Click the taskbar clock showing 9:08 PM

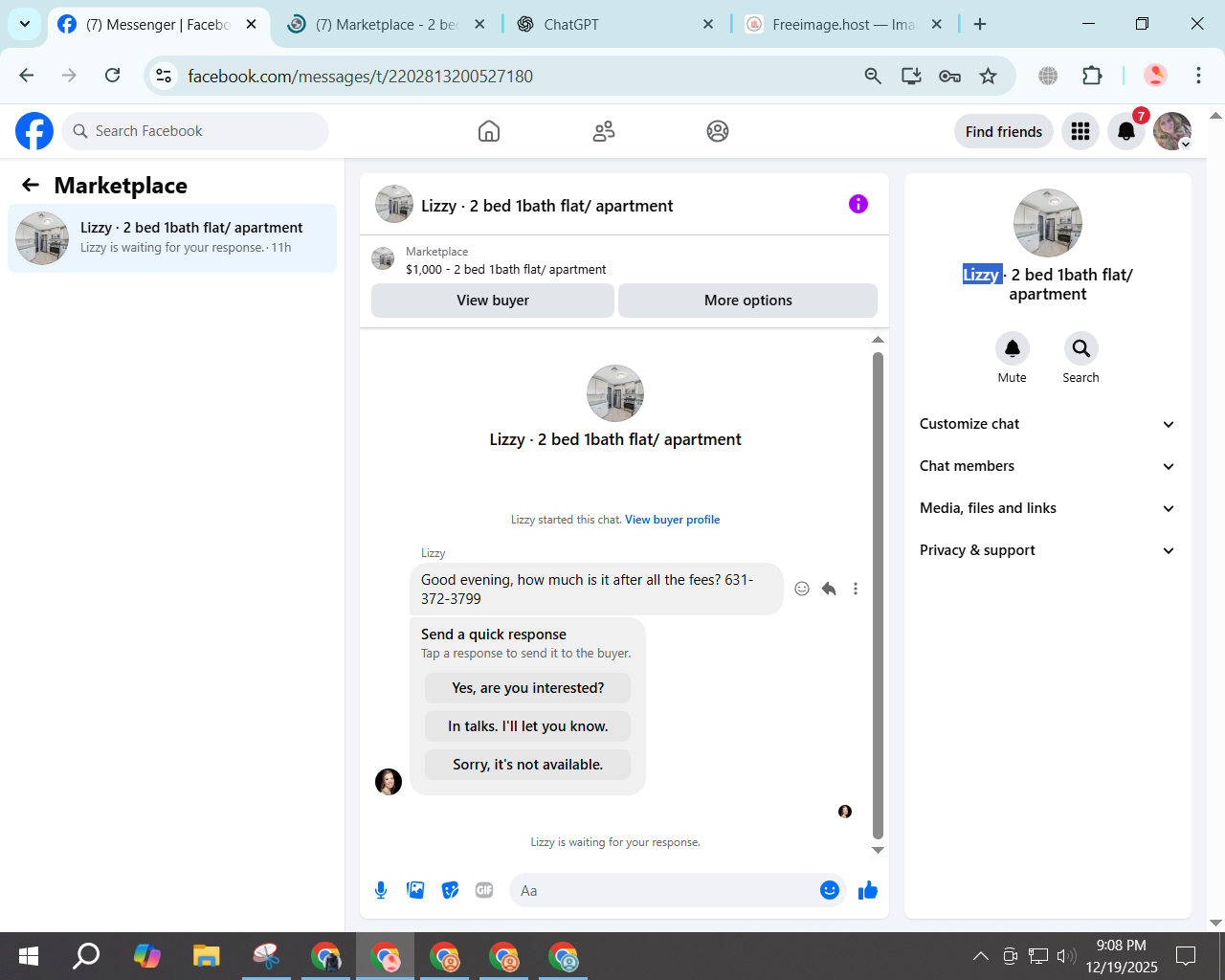pyautogui.click(x=1122, y=956)
